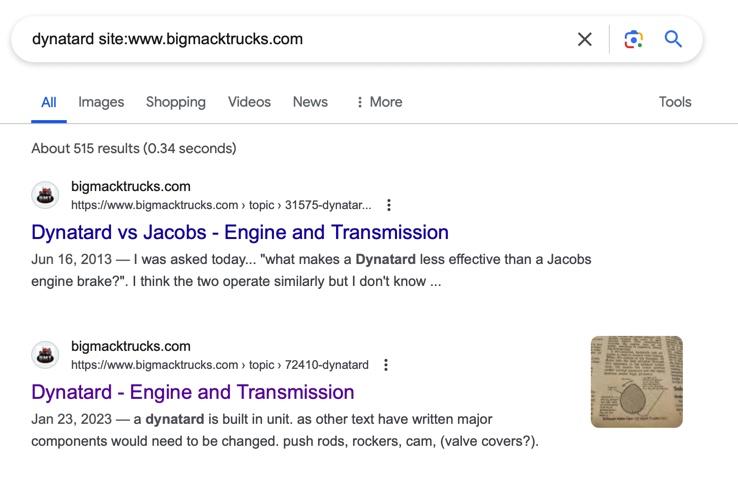This screenshot has width=738, height=495.
Task: Open the Tools search options
Action: (675, 102)
